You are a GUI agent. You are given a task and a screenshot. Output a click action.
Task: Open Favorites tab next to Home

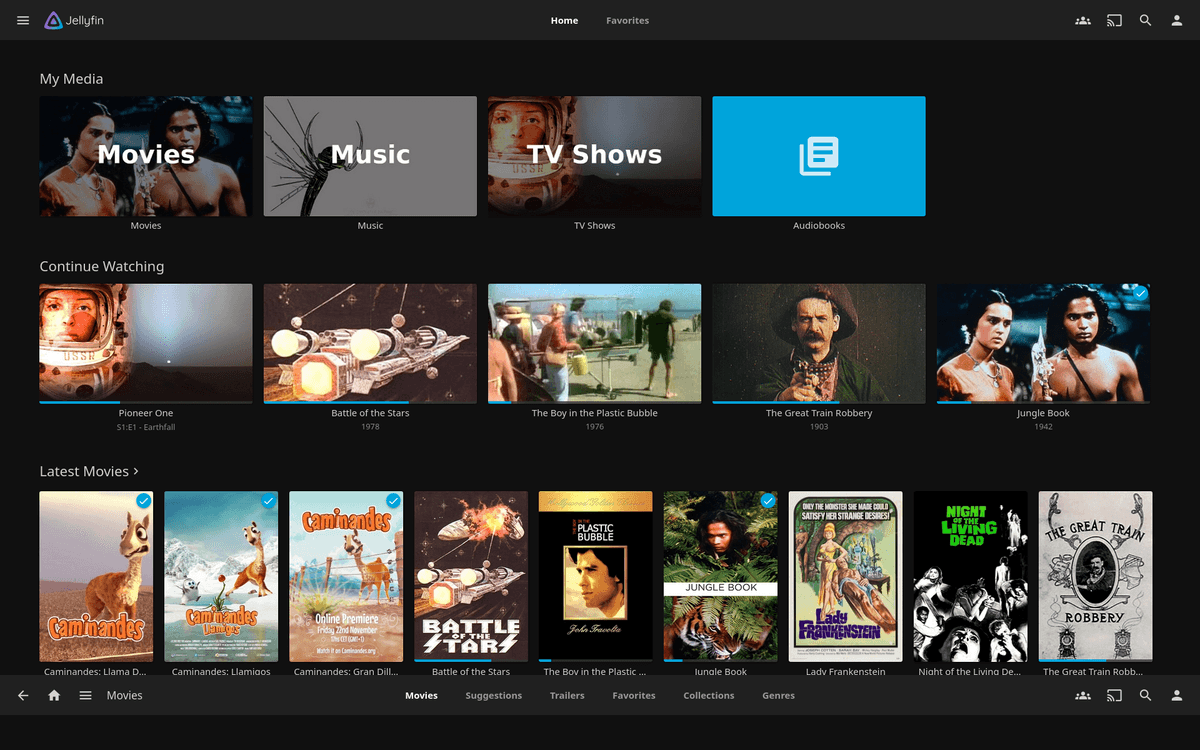(x=627, y=20)
